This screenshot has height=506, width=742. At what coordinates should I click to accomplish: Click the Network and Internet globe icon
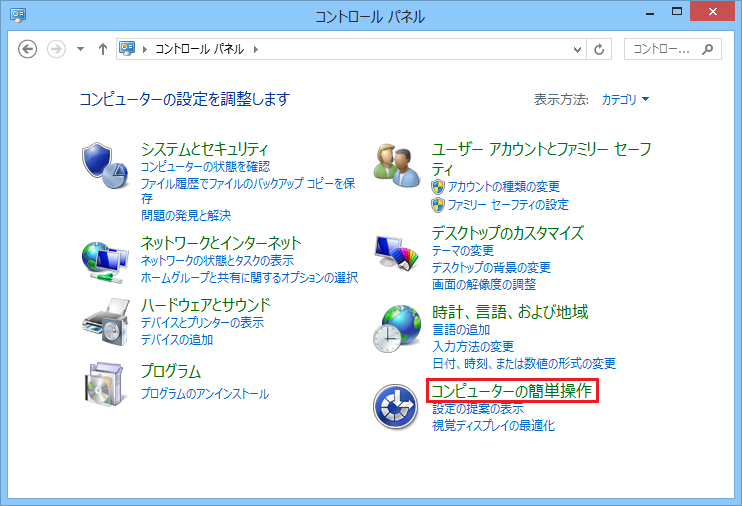105,262
